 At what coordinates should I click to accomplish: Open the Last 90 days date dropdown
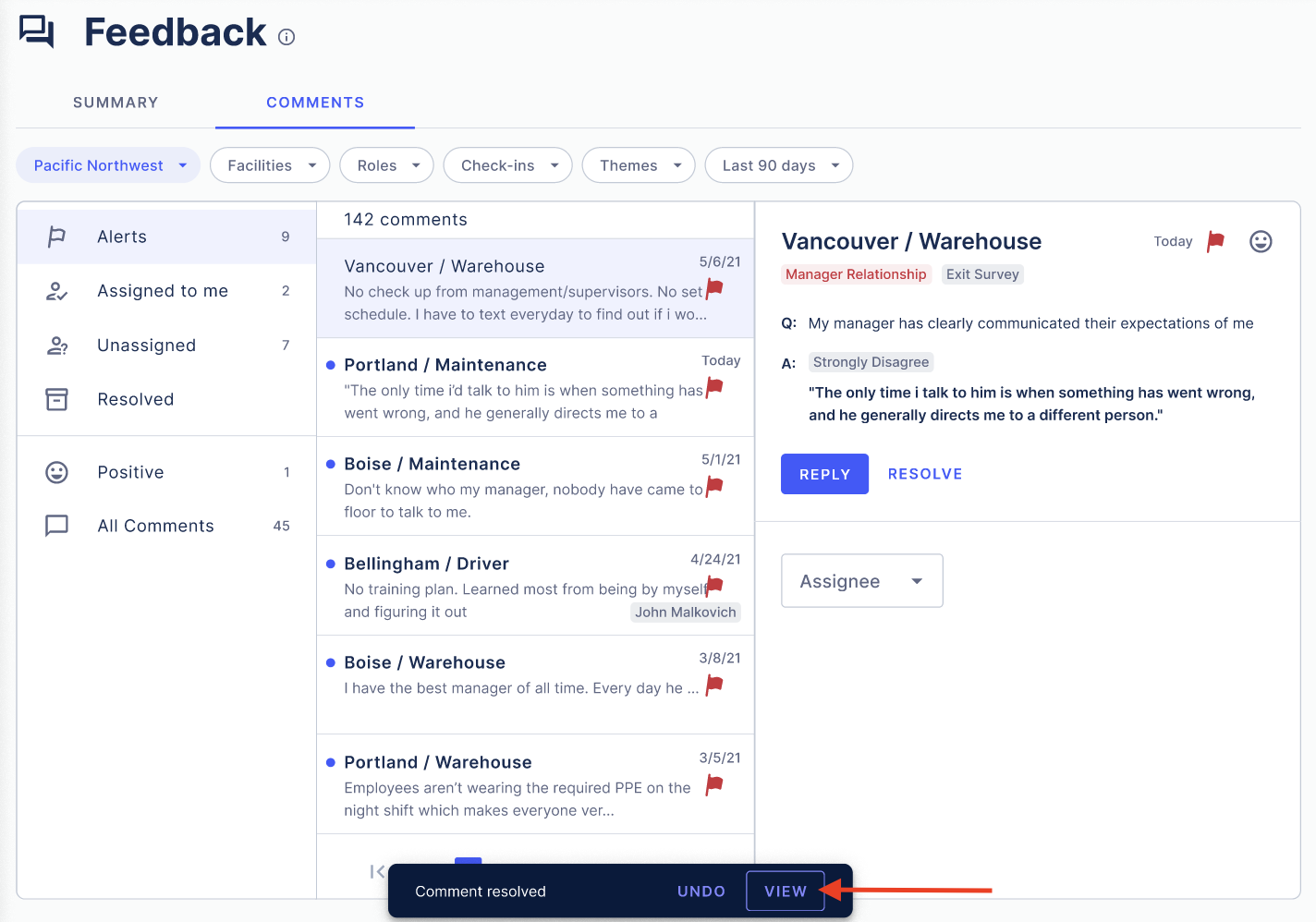(x=779, y=165)
